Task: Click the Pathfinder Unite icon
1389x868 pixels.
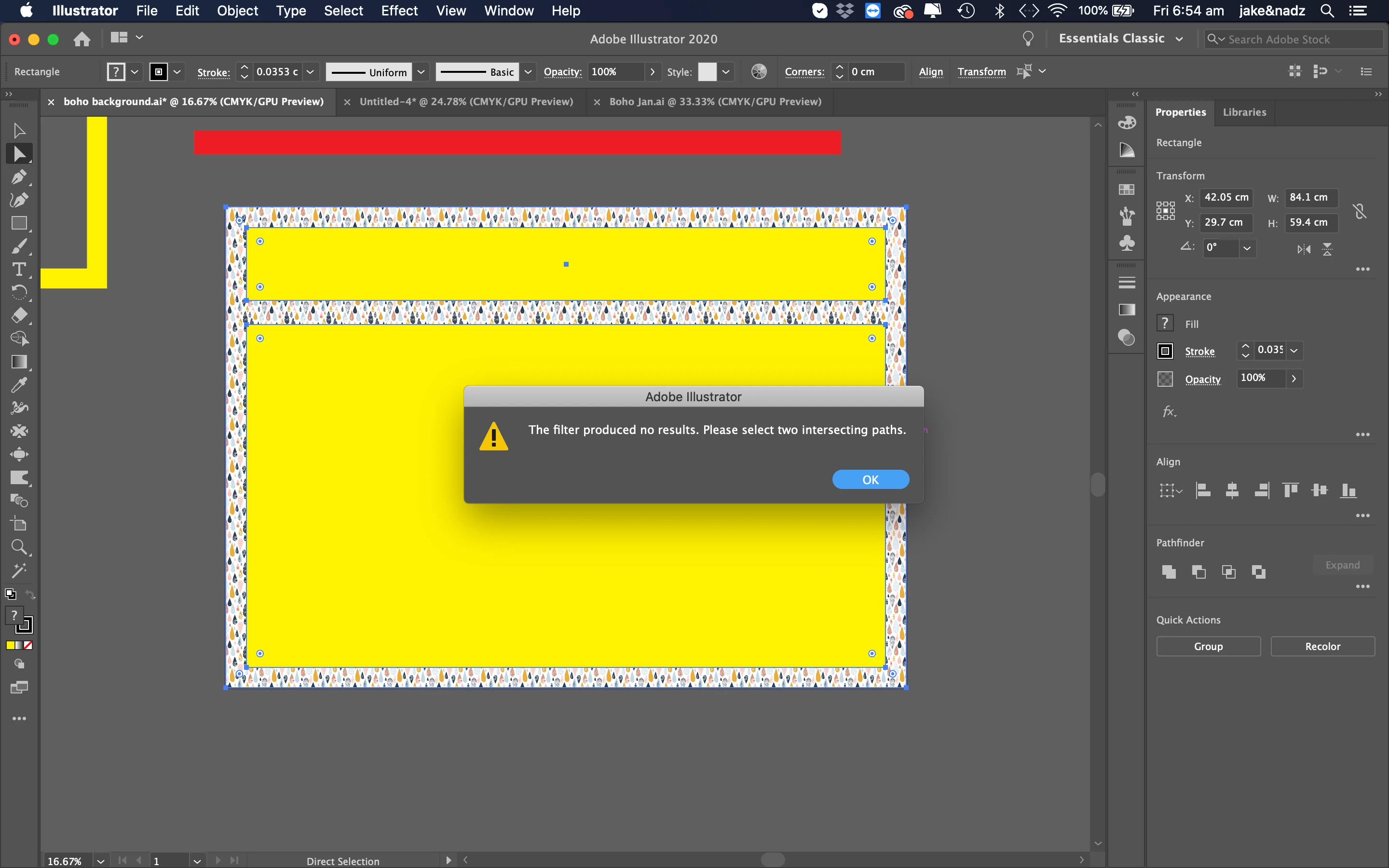Action: (x=1169, y=572)
